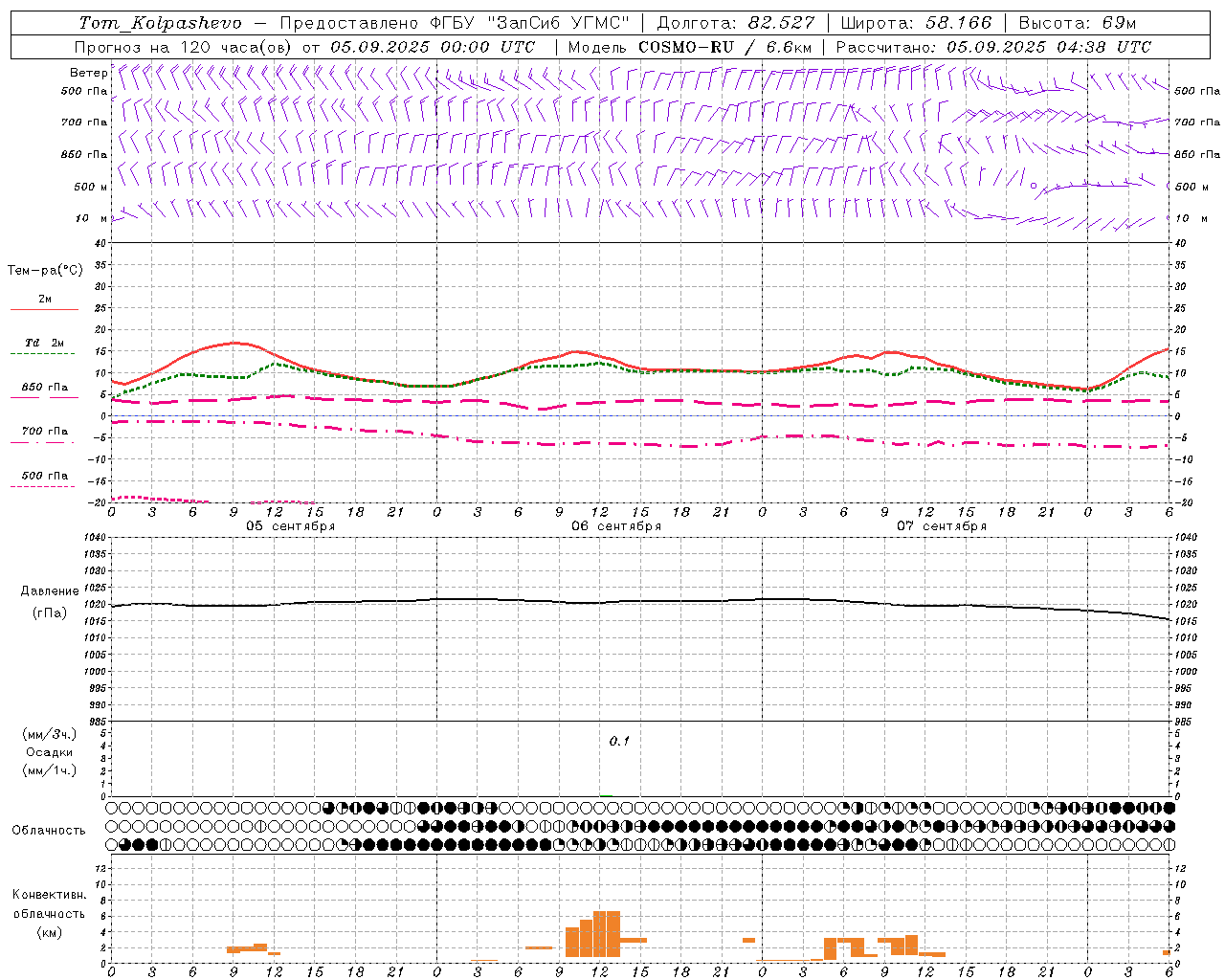Image resolution: width=1225 pixels, height=980 pixels.
Task: Click the Ветер wind panel label
Action: click(88, 73)
